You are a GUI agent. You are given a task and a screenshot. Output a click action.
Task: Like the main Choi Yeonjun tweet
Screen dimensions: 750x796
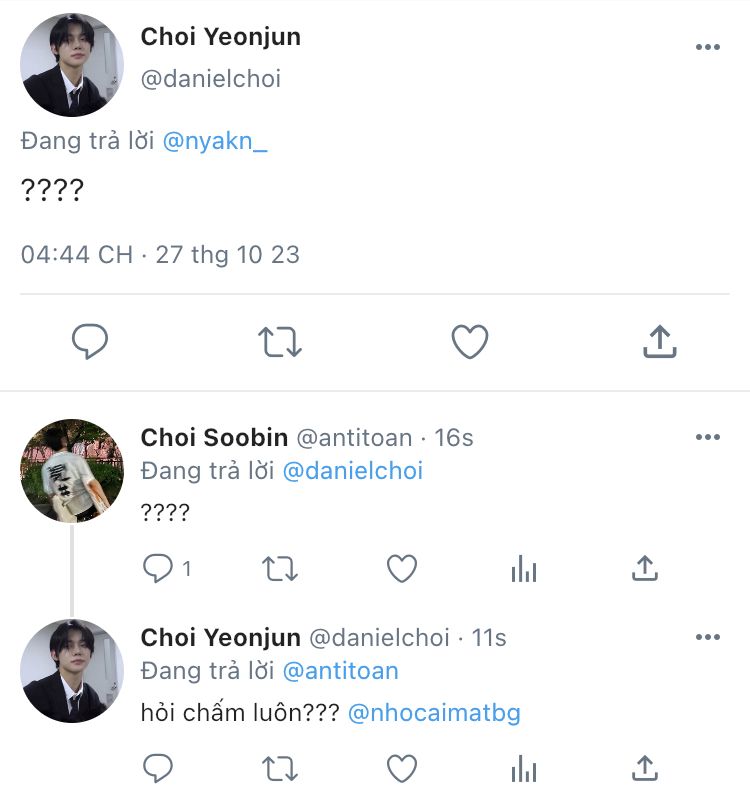[469, 343]
